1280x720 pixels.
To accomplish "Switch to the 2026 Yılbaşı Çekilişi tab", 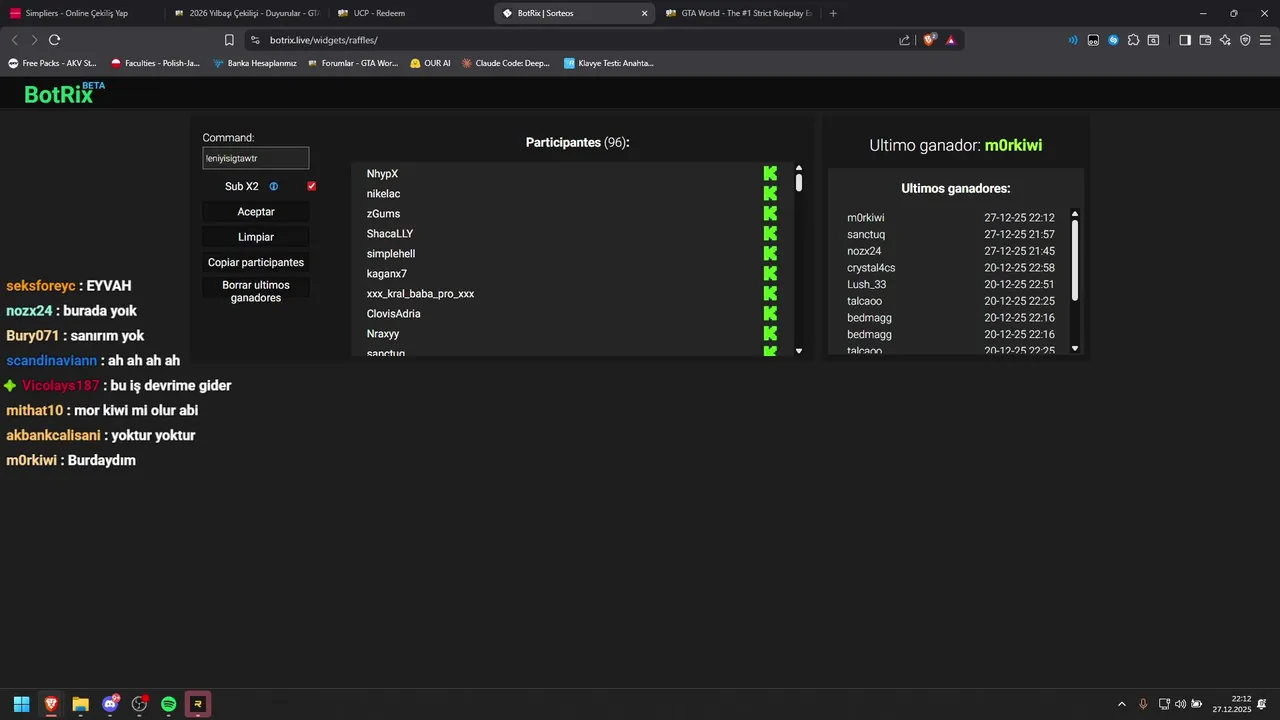I will [245, 13].
